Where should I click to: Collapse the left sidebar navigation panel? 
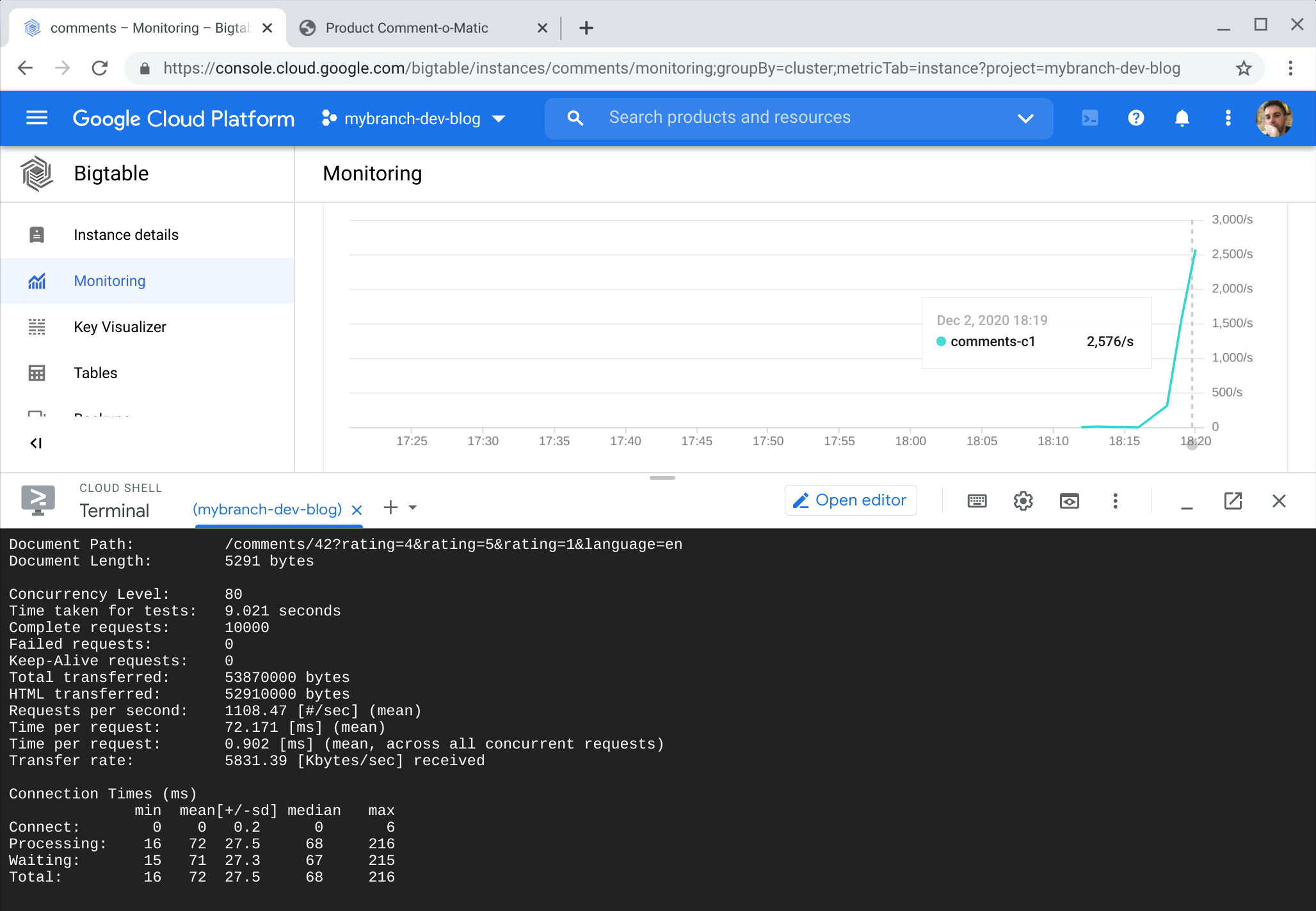pyautogui.click(x=36, y=442)
